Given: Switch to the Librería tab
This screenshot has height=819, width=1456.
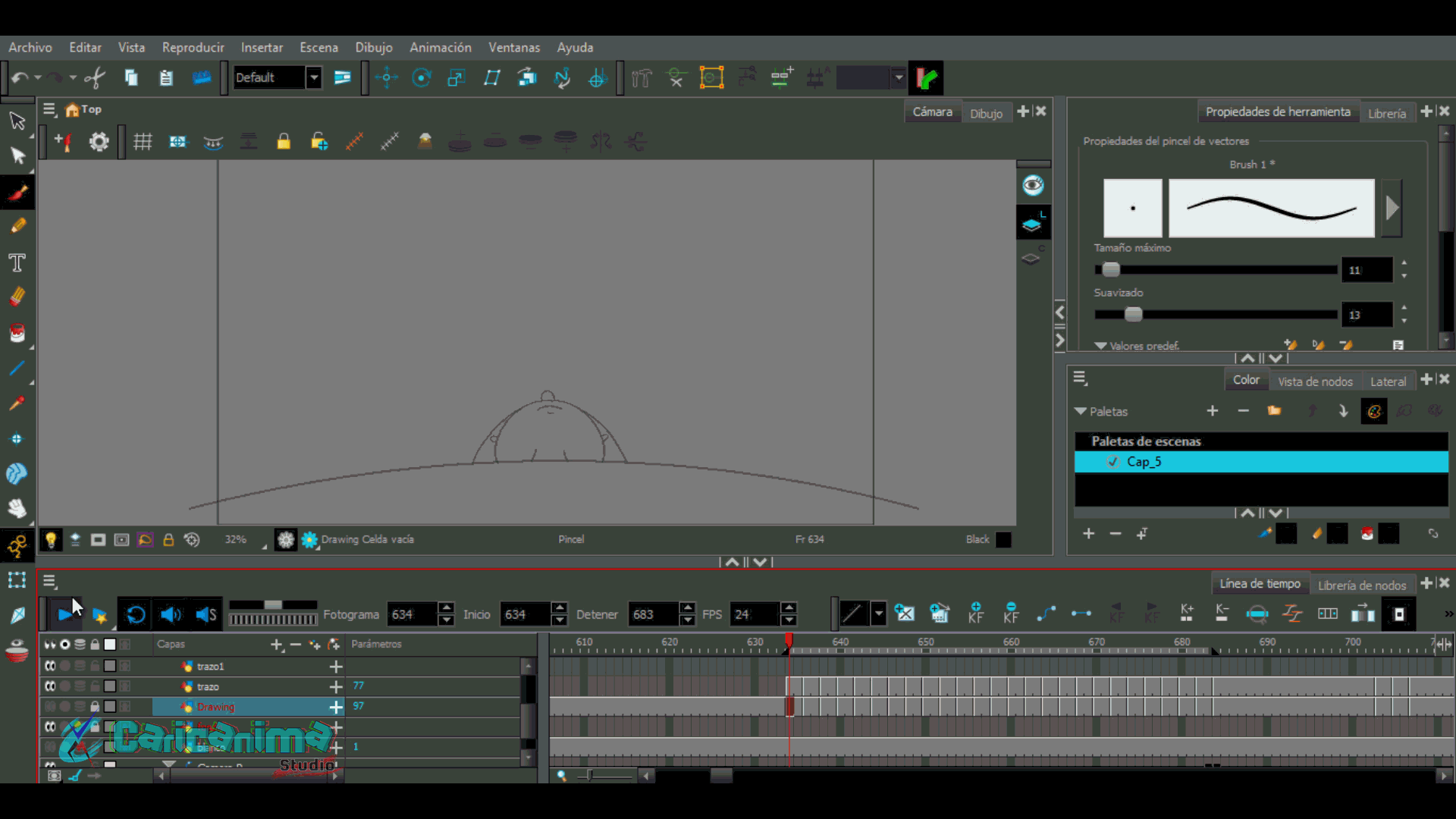Looking at the screenshot, I should [1387, 113].
